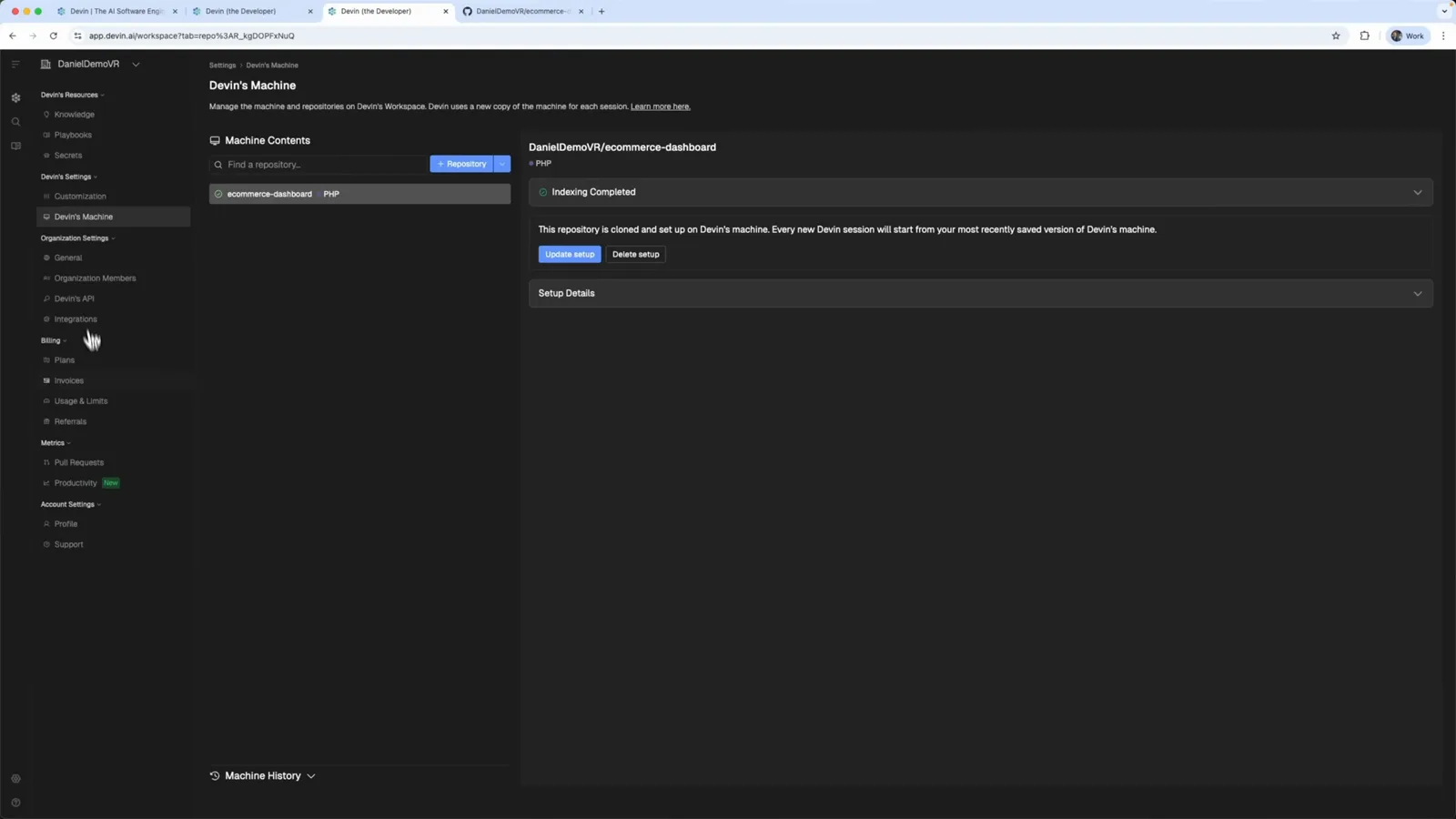Viewport: 1456px width, 819px height.
Task: Close the GitHub ecommerce tab
Action: tap(581, 11)
